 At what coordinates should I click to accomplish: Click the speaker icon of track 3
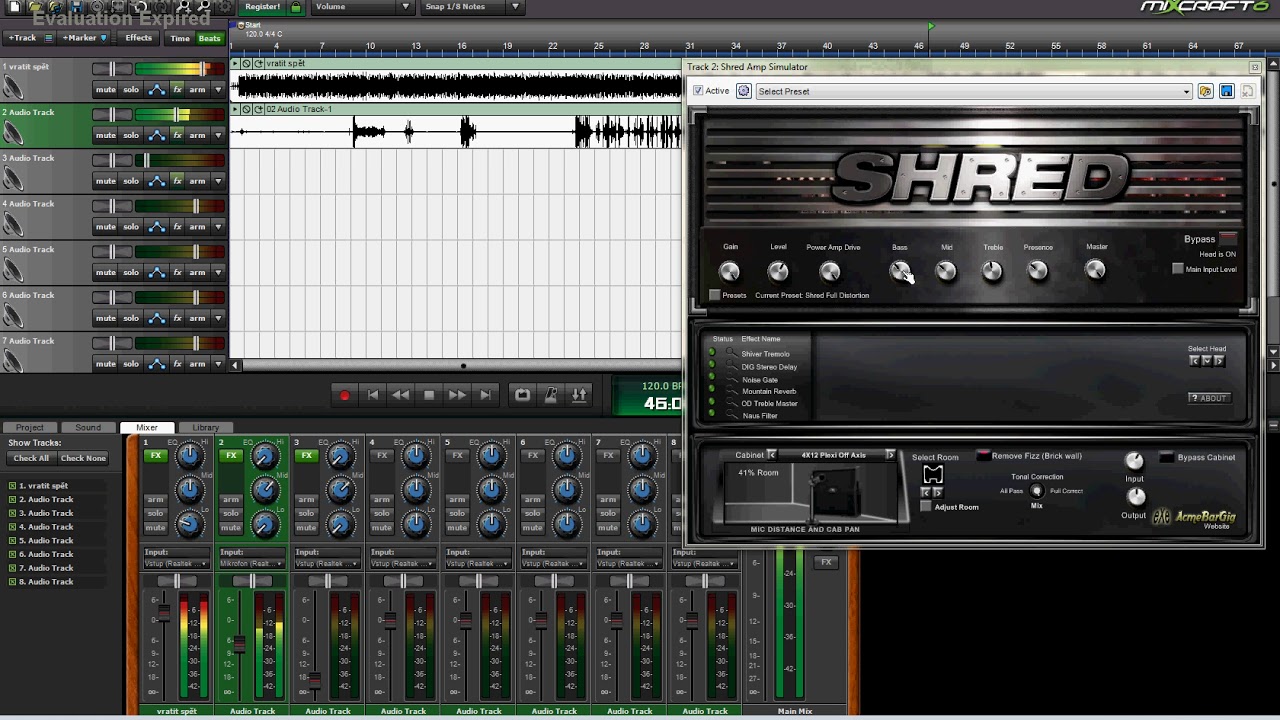pos(13,178)
